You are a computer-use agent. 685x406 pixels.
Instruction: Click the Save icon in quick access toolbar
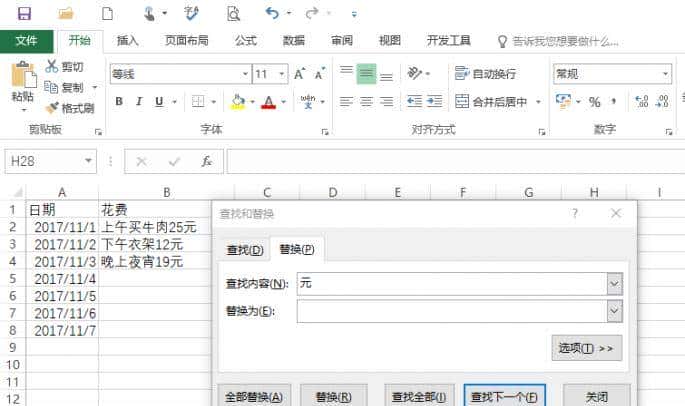tap(24, 14)
